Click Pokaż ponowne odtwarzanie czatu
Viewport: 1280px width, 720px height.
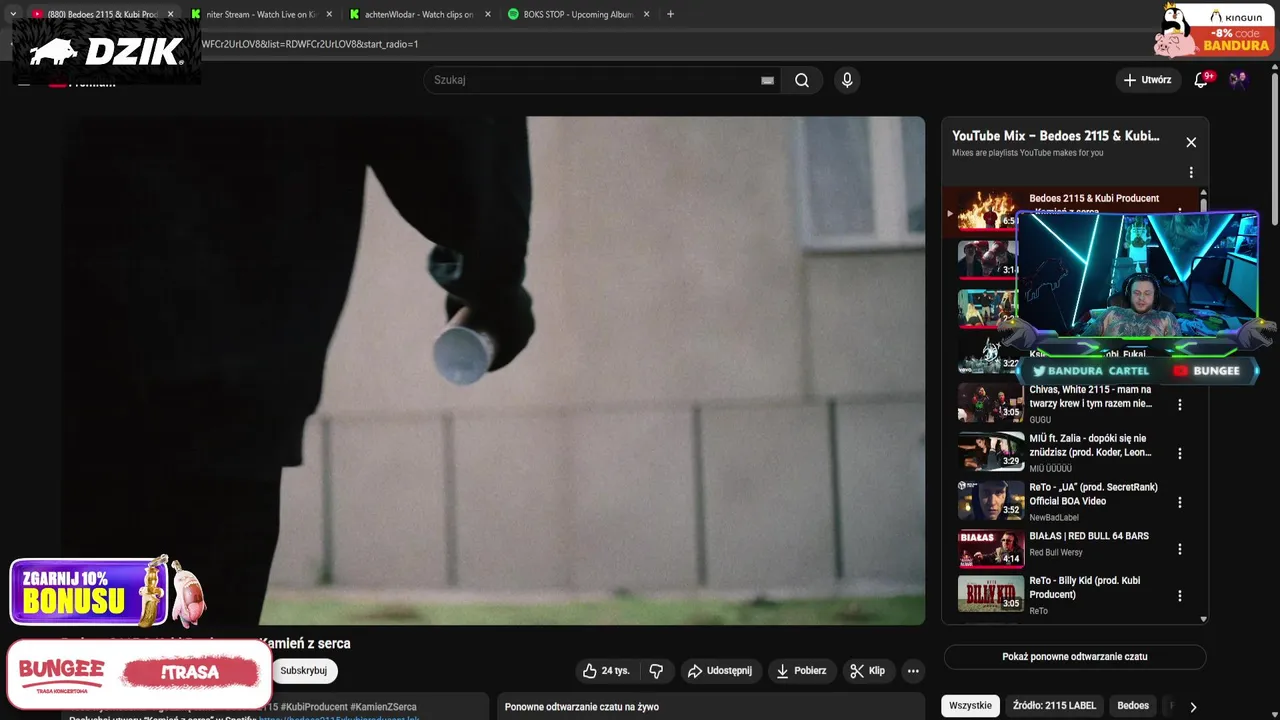point(1075,657)
